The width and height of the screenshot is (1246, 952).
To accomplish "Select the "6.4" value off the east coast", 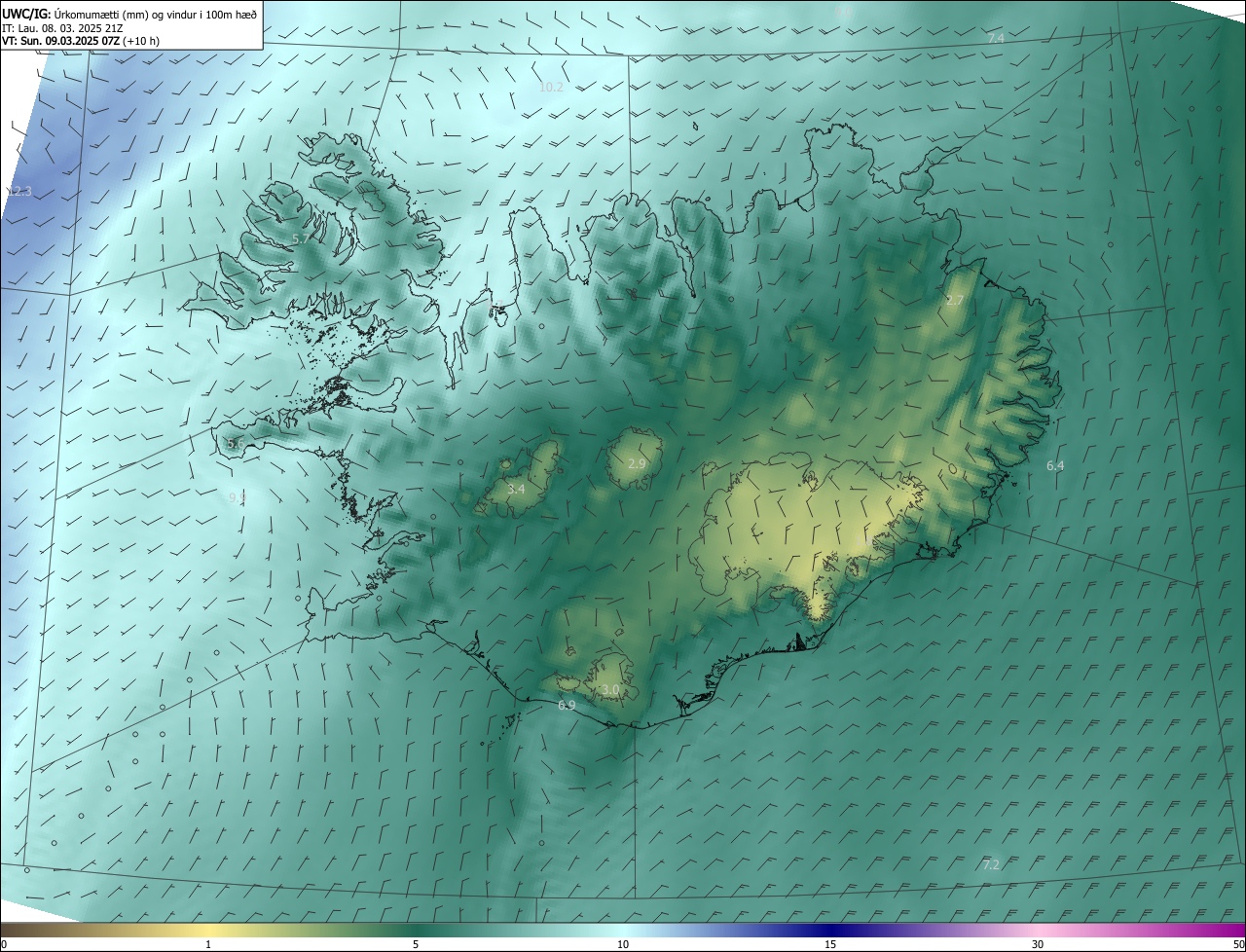I will (1055, 466).
